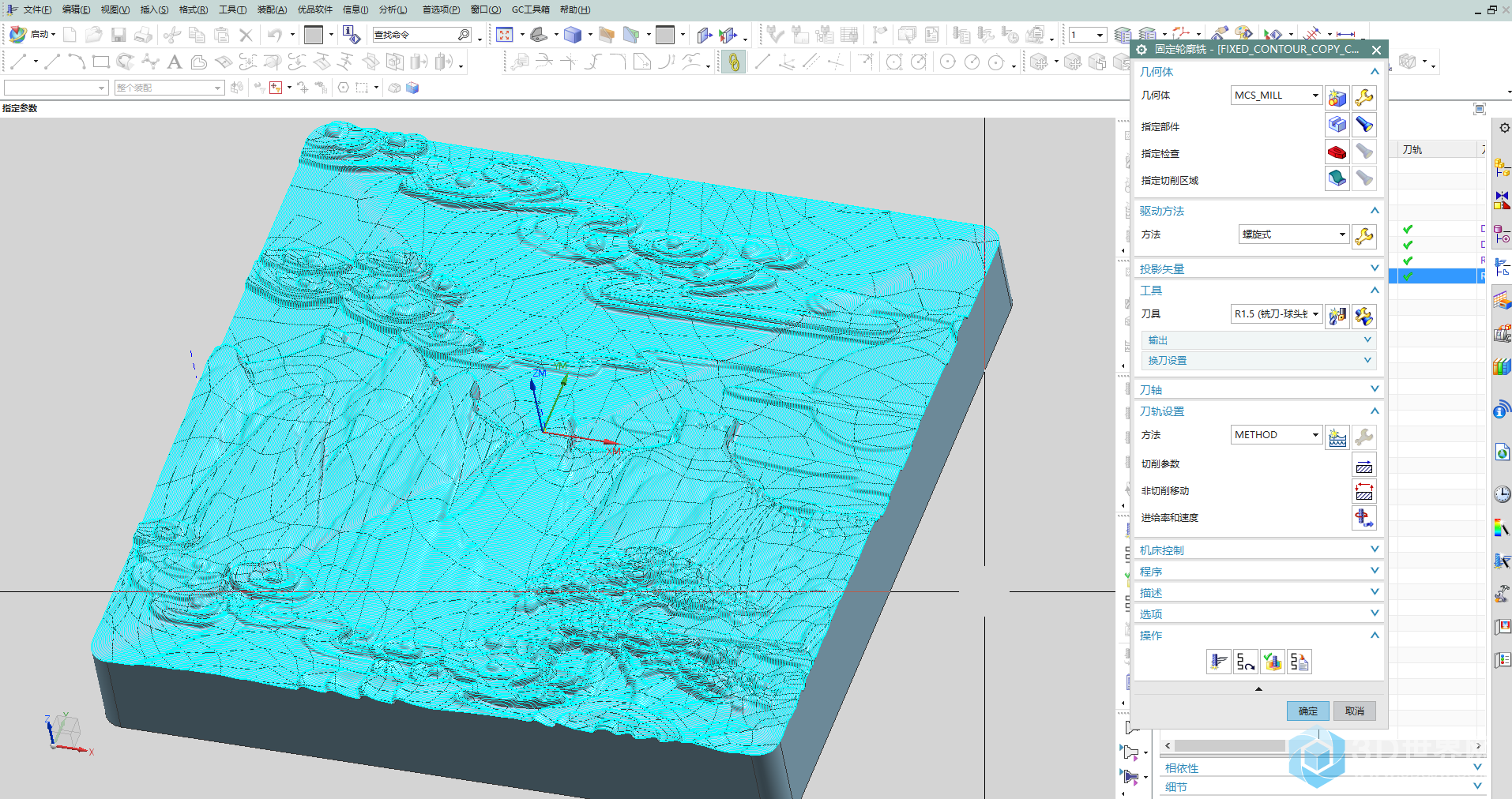The height and width of the screenshot is (799, 1512).
Task: Click the horizontal scrollbar in the navigator
Action: point(1230,745)
